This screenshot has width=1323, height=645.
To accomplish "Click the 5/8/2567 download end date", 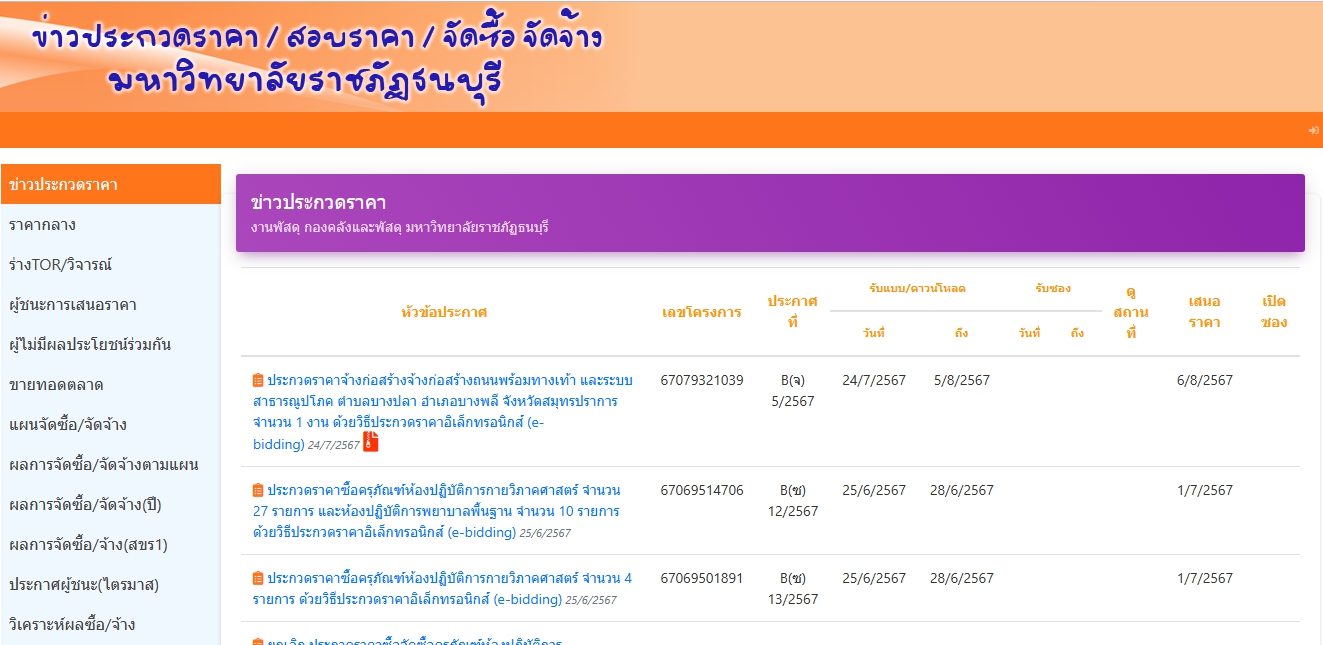I will click(962, 380).
